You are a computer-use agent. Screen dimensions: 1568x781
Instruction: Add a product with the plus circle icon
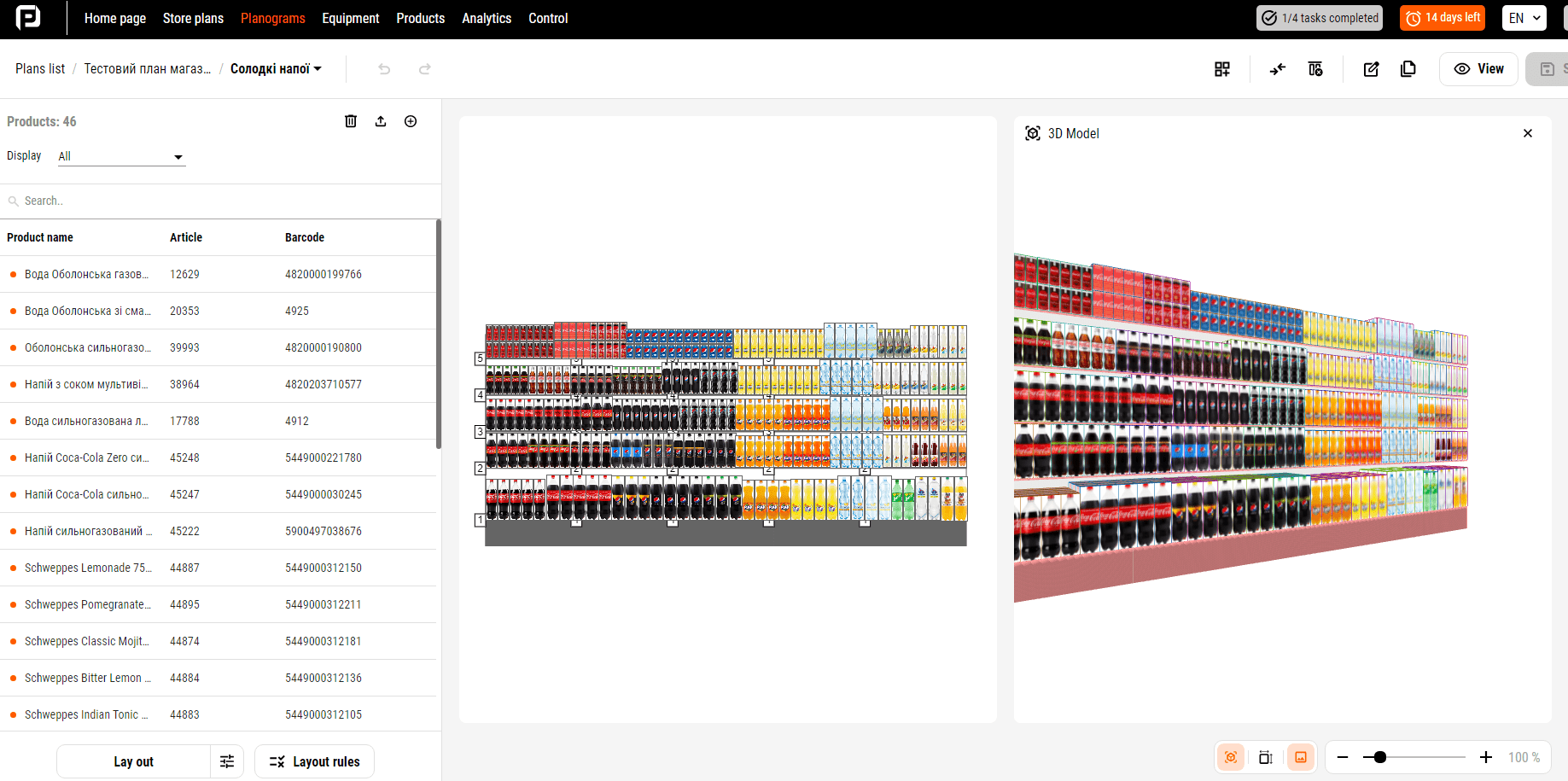coord(411,121)
